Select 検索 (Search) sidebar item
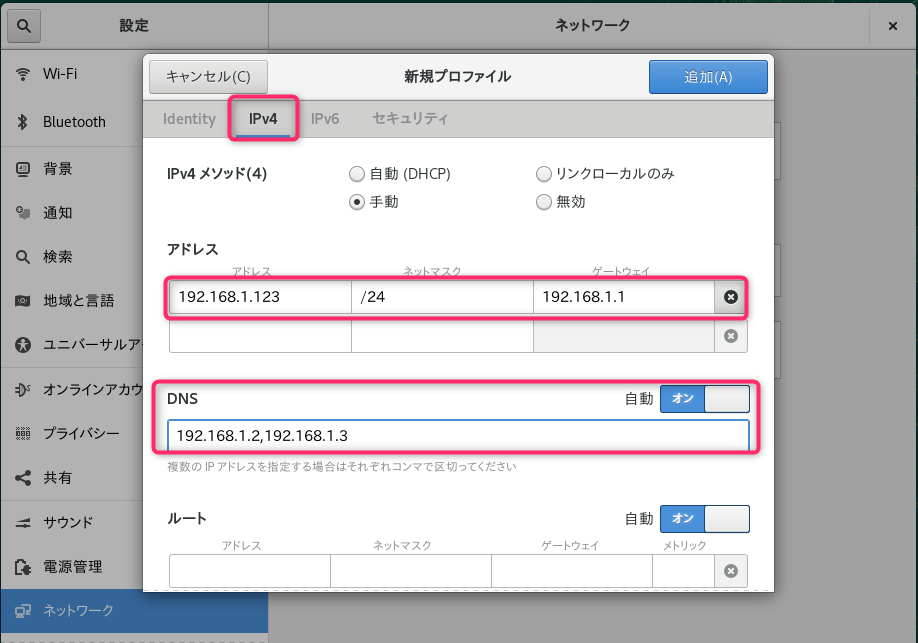Screen dimensions: 918x643 click(x=71, y=257)
